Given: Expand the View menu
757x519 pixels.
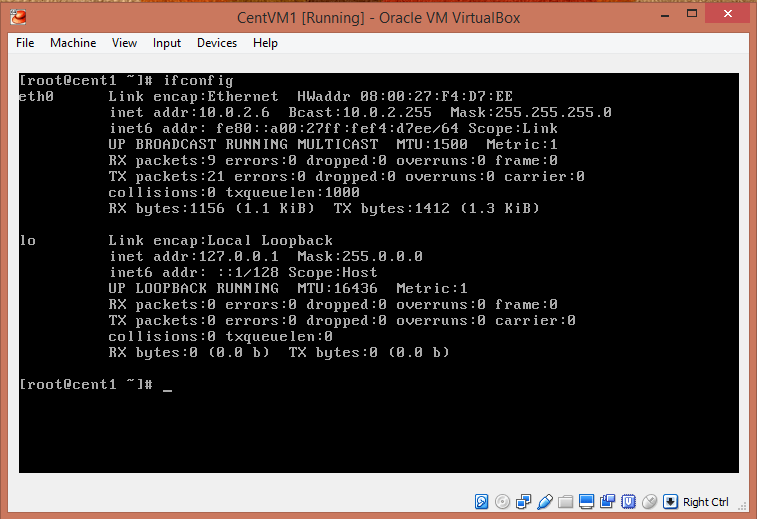Looking at the screenshot, I should coord(125,43).
